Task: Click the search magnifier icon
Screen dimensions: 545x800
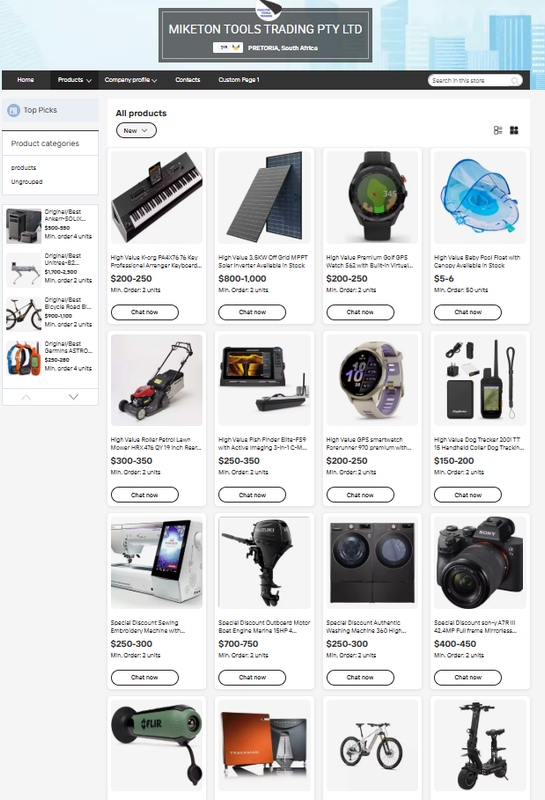Action: (x=515, y=81)
